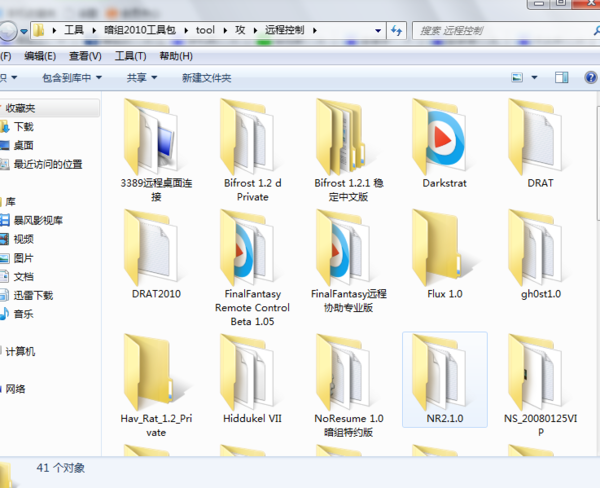This screenshot has width=600, height=488.
Task: Click the 新建文件夹 button
Action: click(207, 78)
